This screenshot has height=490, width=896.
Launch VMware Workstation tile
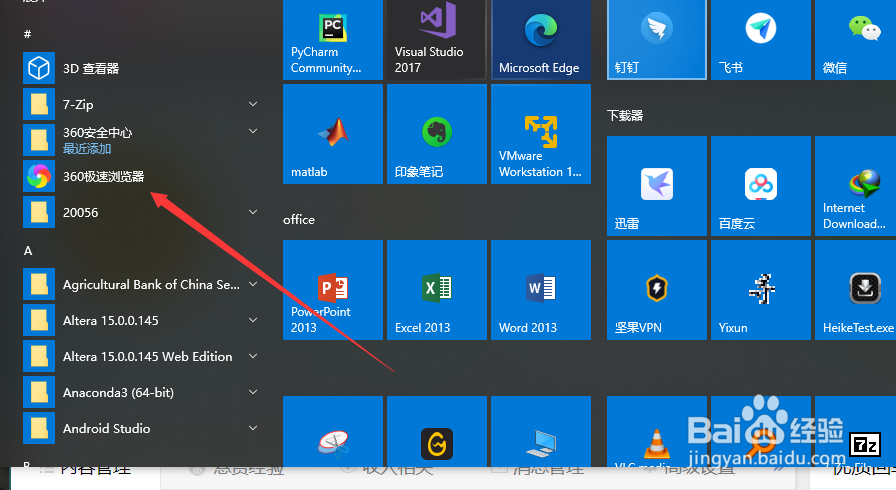point(541,134)
